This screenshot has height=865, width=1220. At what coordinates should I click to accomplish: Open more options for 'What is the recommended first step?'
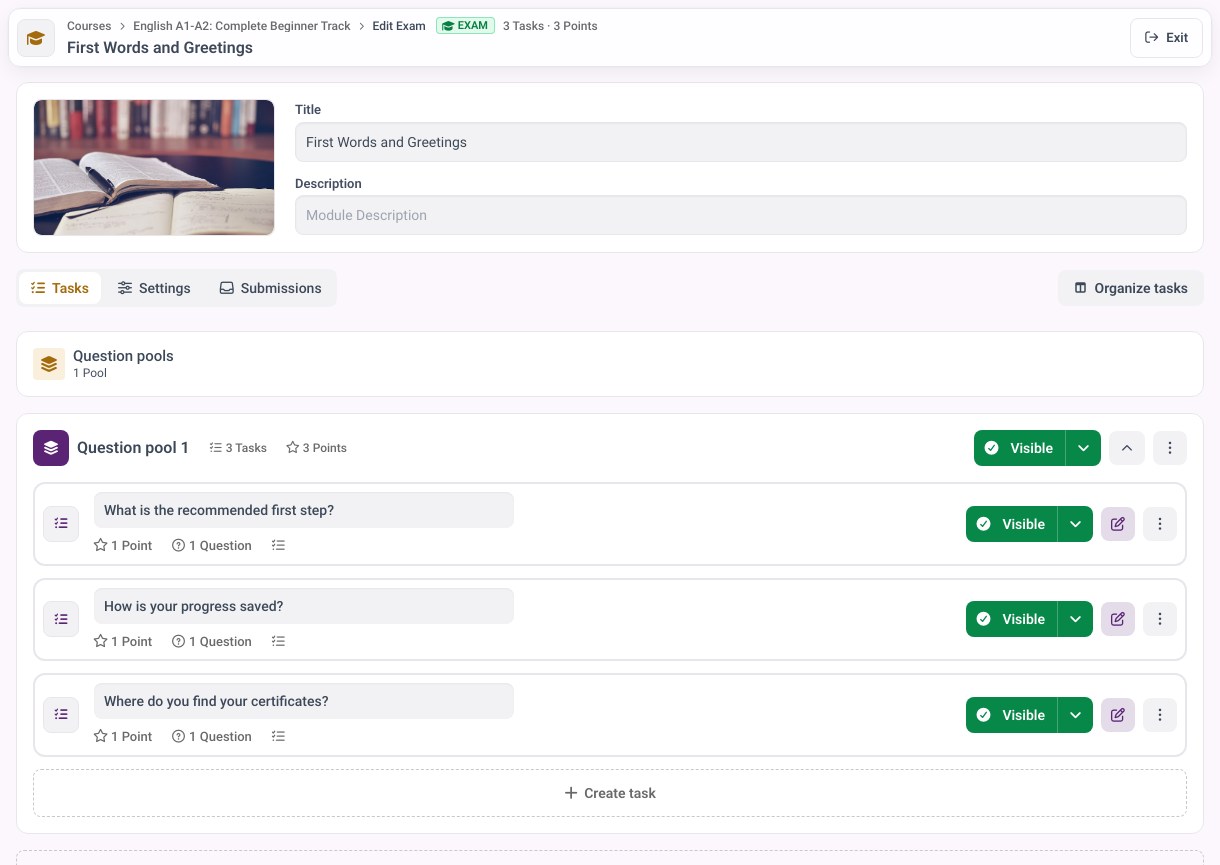(1160, 524)
